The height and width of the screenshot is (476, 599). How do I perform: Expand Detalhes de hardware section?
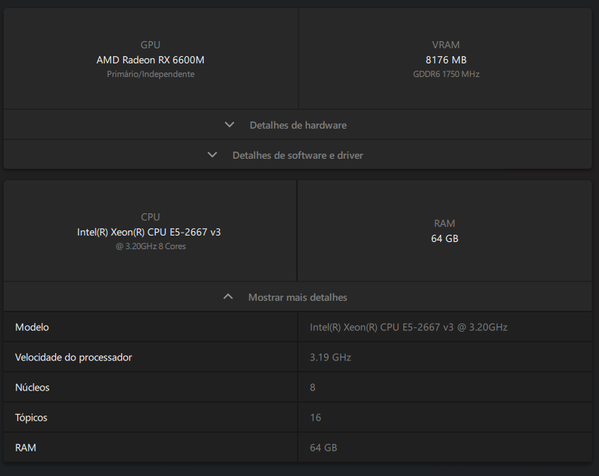point(298,125)
